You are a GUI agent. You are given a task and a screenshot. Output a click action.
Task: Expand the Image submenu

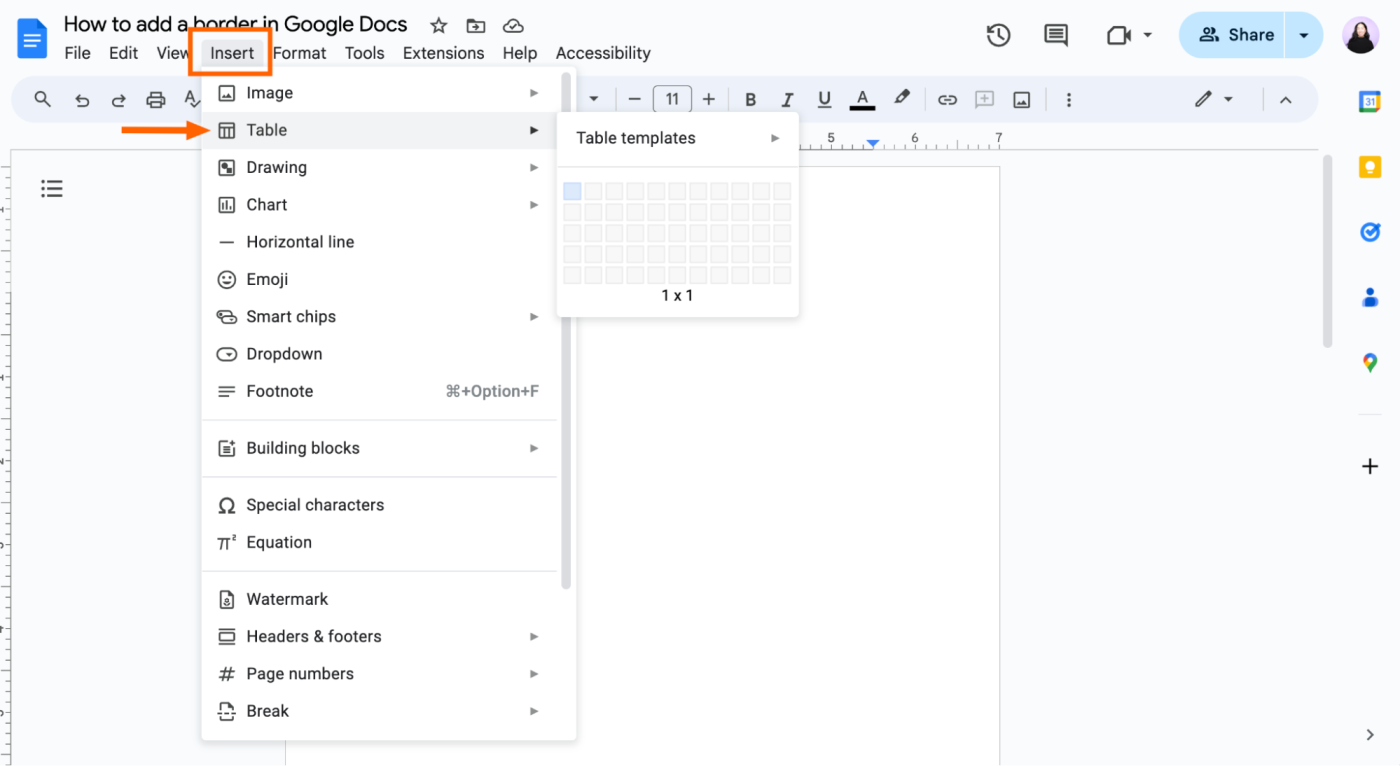(x=379, y=93)
